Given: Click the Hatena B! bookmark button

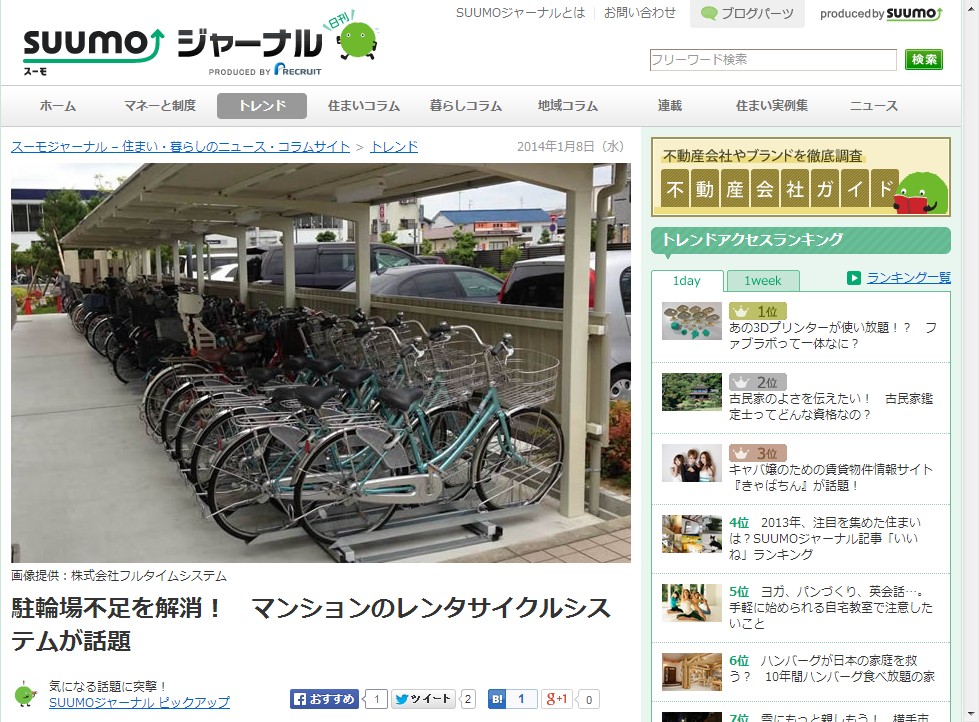Looking at the screenshot, I should point(497,699).
